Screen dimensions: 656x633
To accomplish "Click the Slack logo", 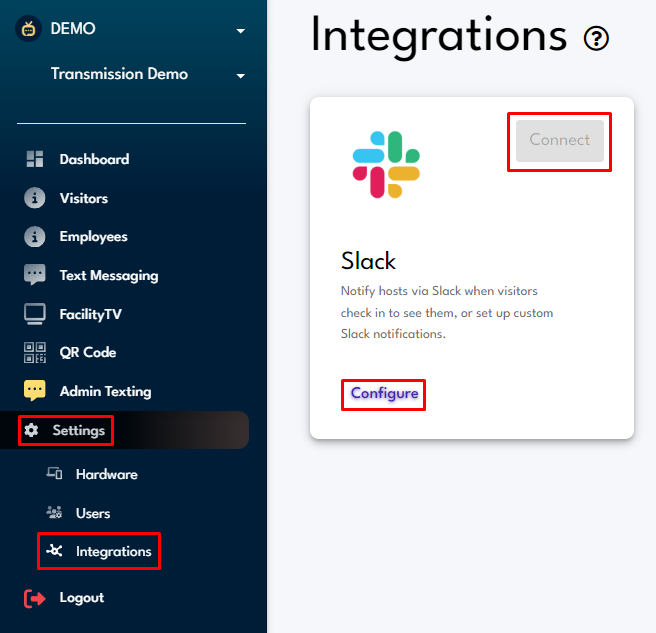I will click(x=386, y=165).
